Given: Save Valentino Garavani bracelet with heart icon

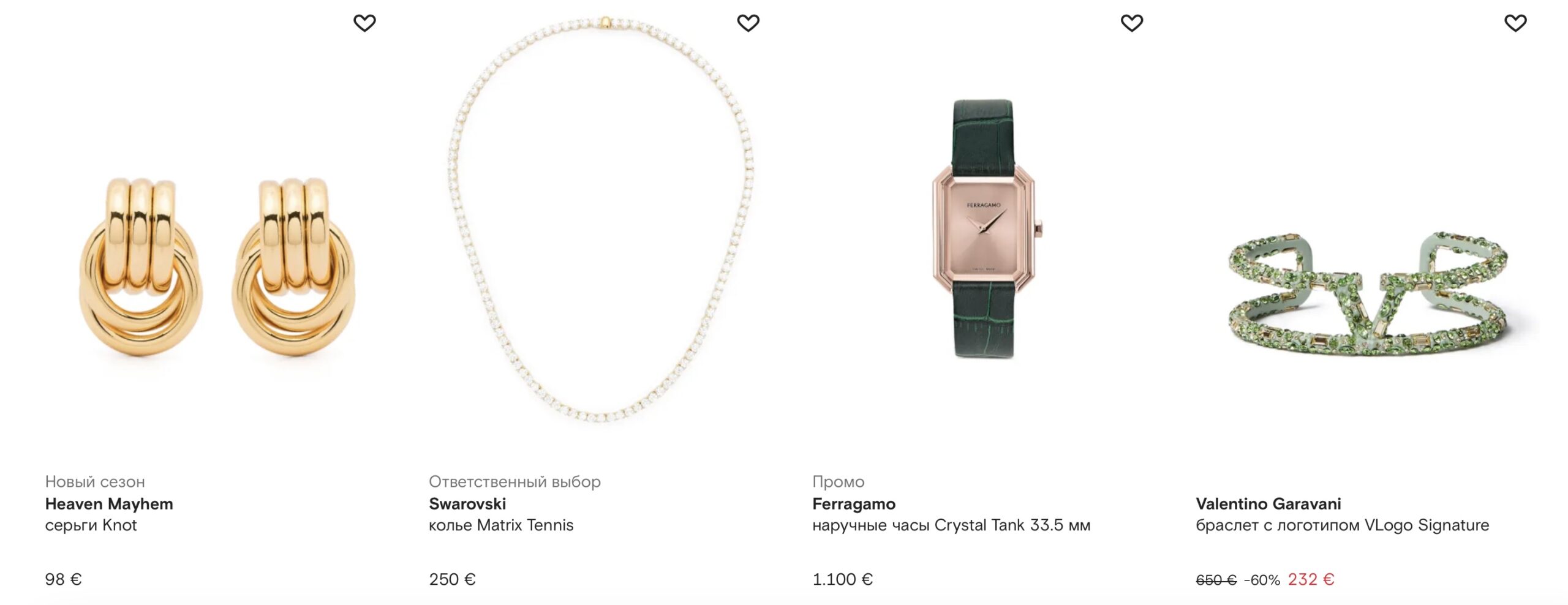Looking at the screenshot, I should [x=1515, y=23].
